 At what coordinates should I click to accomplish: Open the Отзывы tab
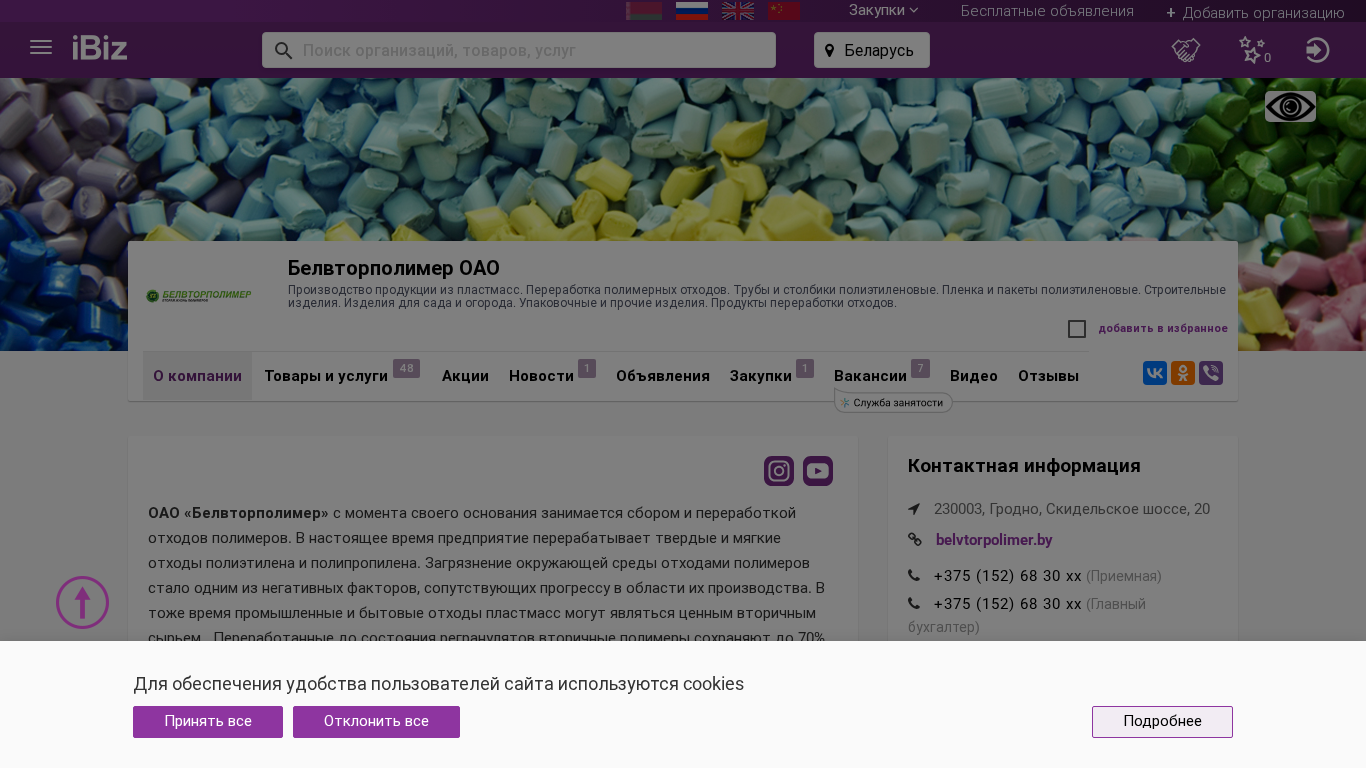click(x=1048, y=376)
